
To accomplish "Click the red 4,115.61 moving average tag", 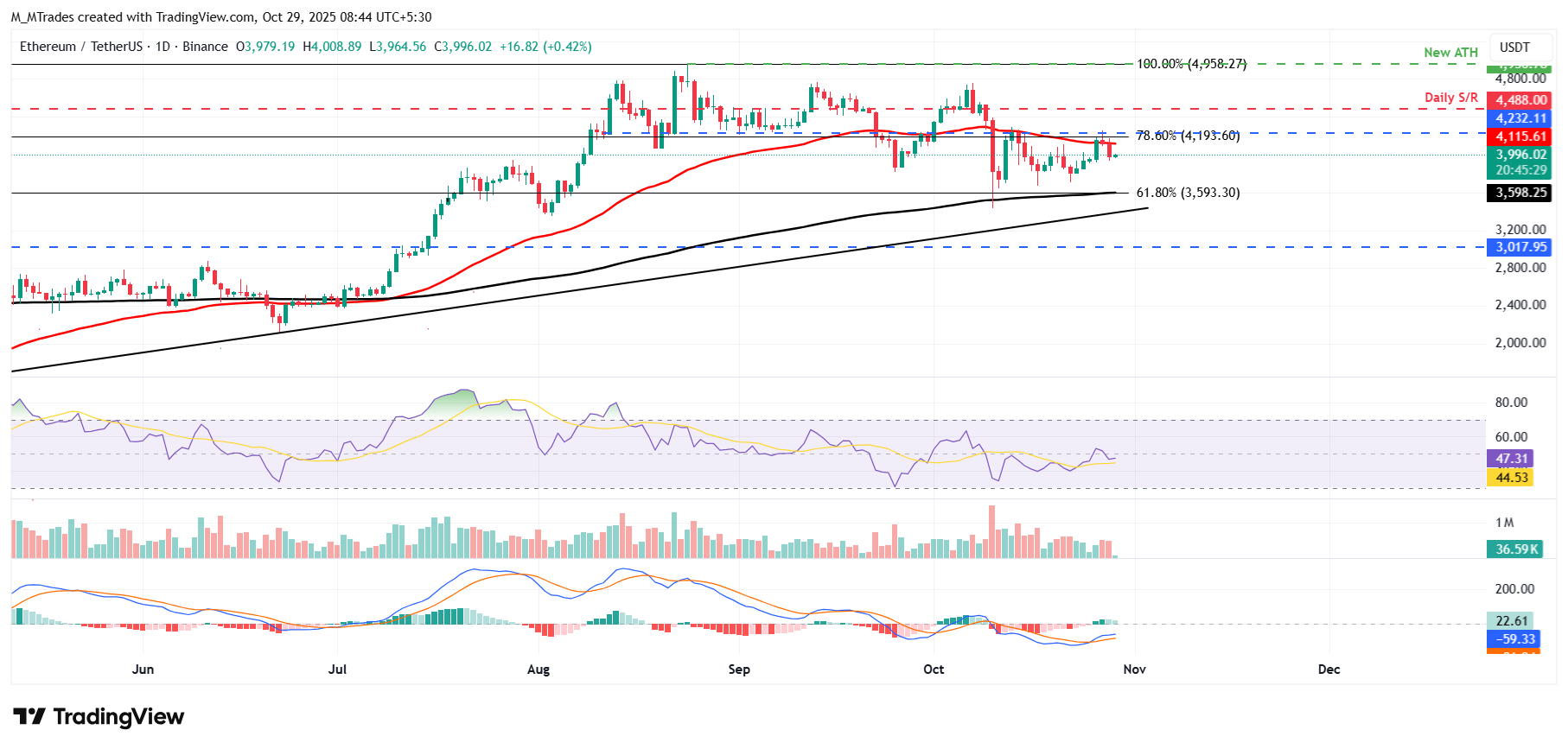I will pyautogui.click(x=1520, y=136).
